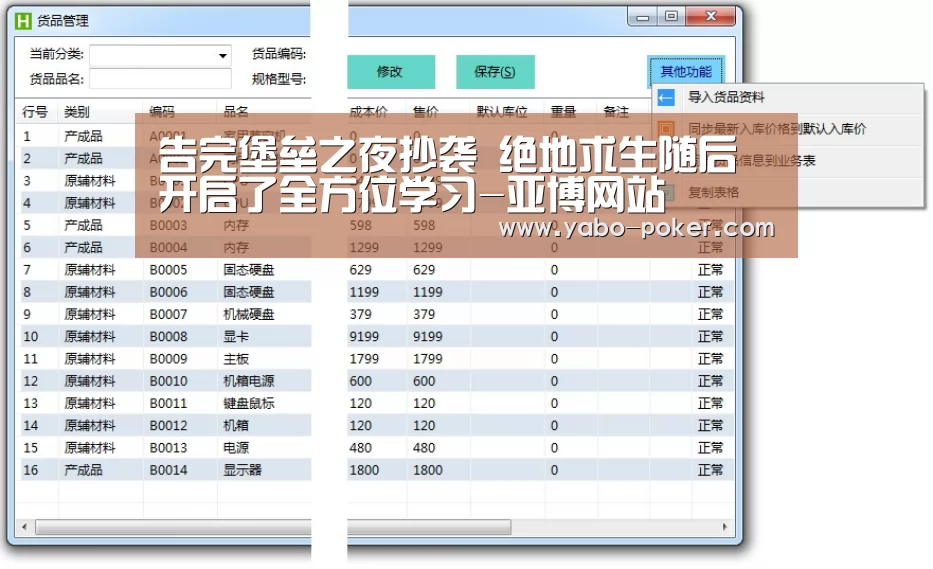Click sale price 1800 in row 16
Screen dimensions: 933x569
tap(428, 470)
